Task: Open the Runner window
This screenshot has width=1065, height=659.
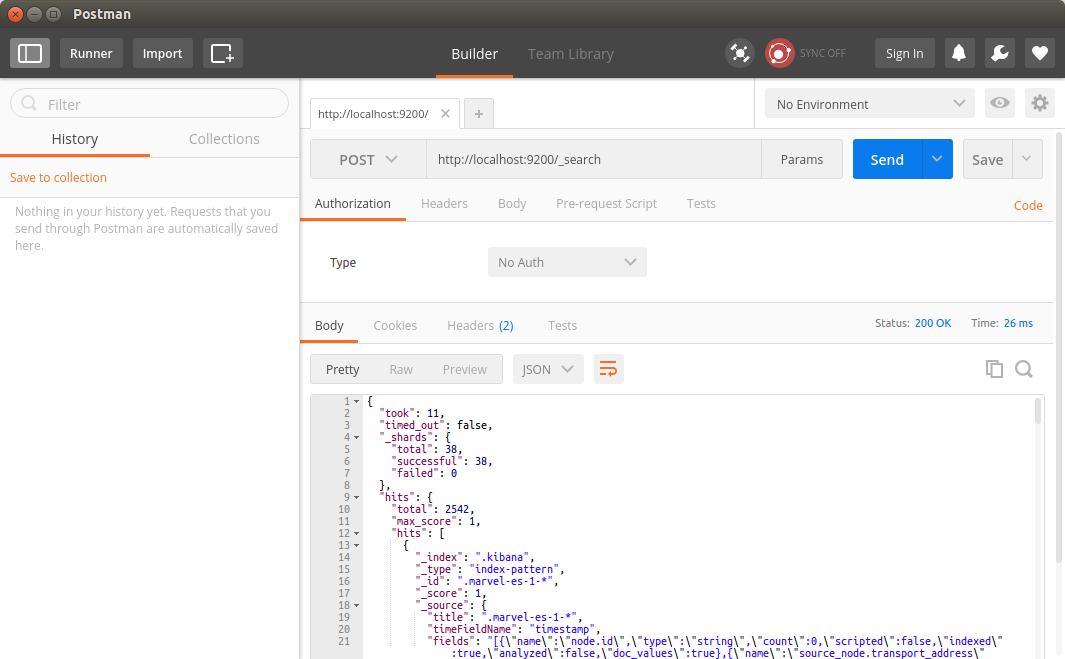Action: 91,53
